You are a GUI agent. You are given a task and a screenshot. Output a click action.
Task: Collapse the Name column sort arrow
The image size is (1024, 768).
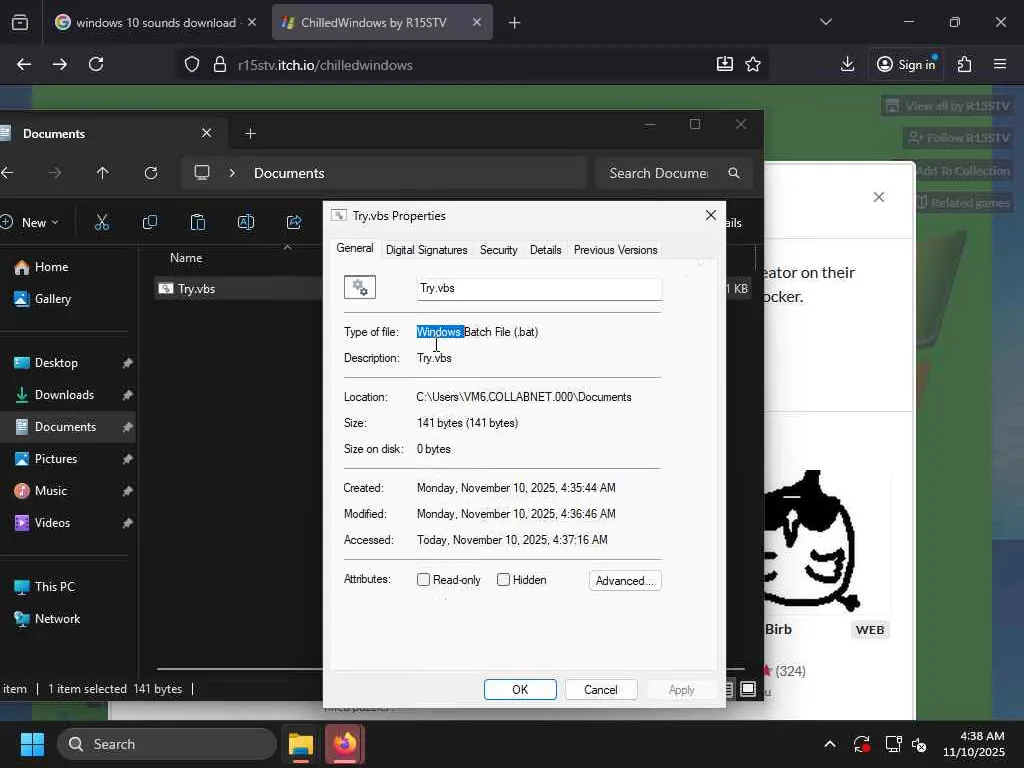click(x=287, y=248)
